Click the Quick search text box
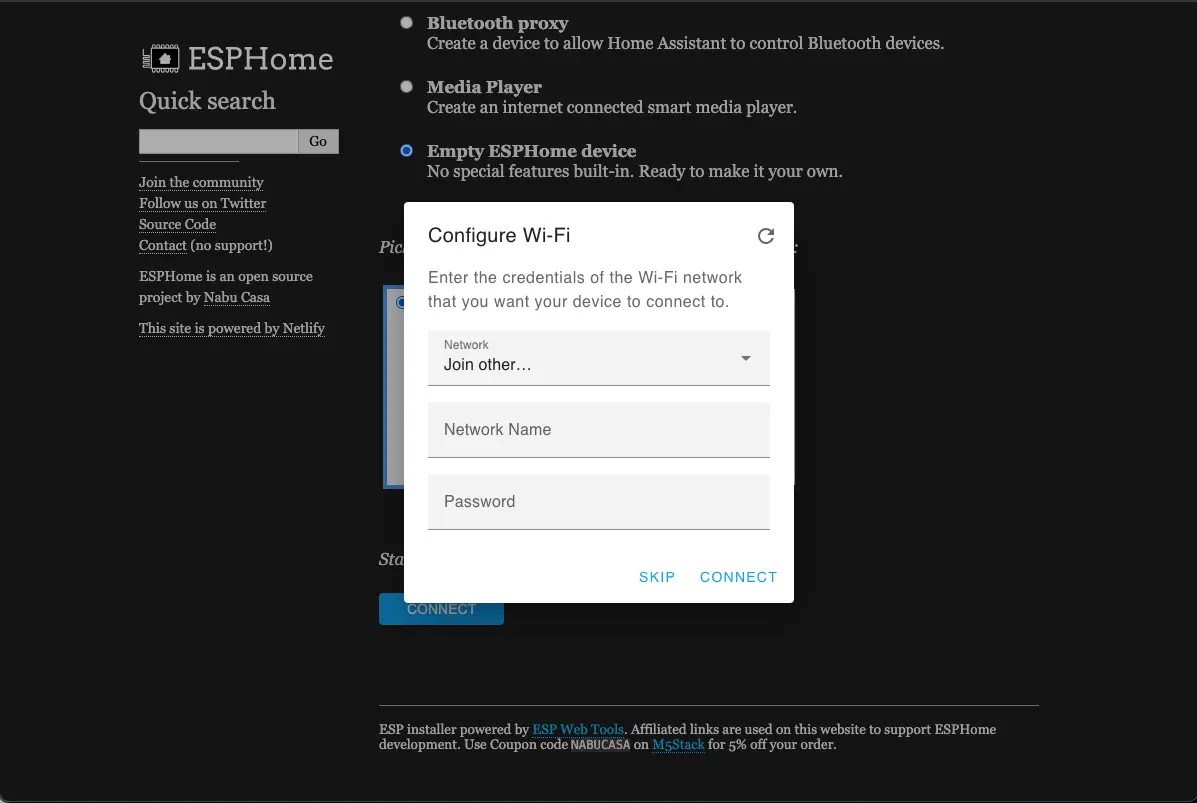This screenshot has width=1197, height=803. 218,141
